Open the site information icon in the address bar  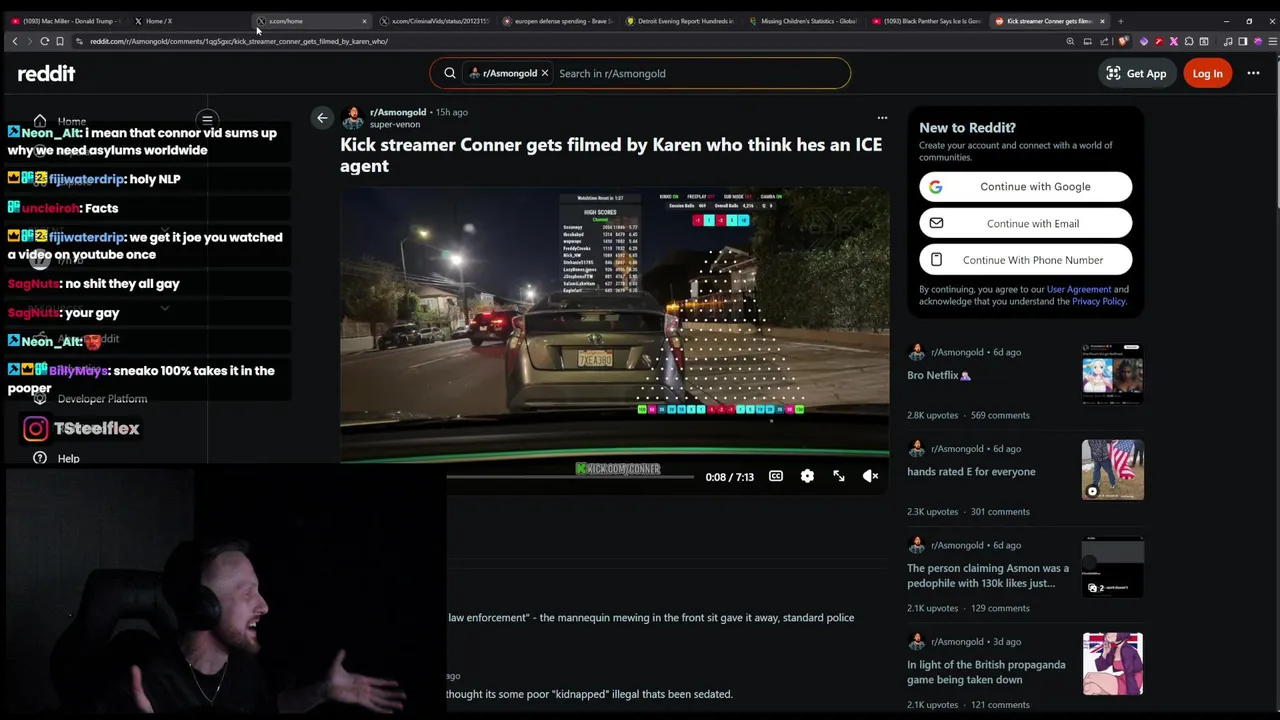tap(79, 41)
